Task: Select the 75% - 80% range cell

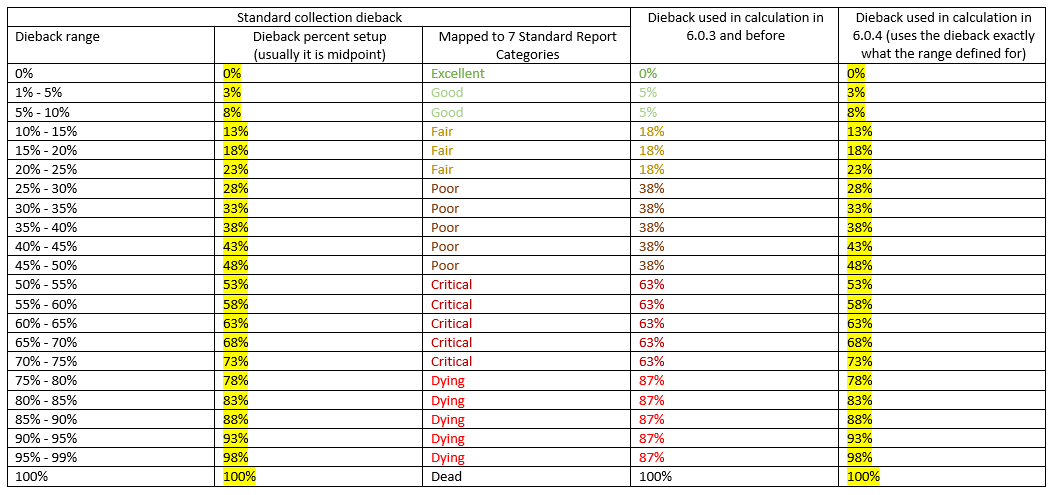Action: (x=112, y=381)
